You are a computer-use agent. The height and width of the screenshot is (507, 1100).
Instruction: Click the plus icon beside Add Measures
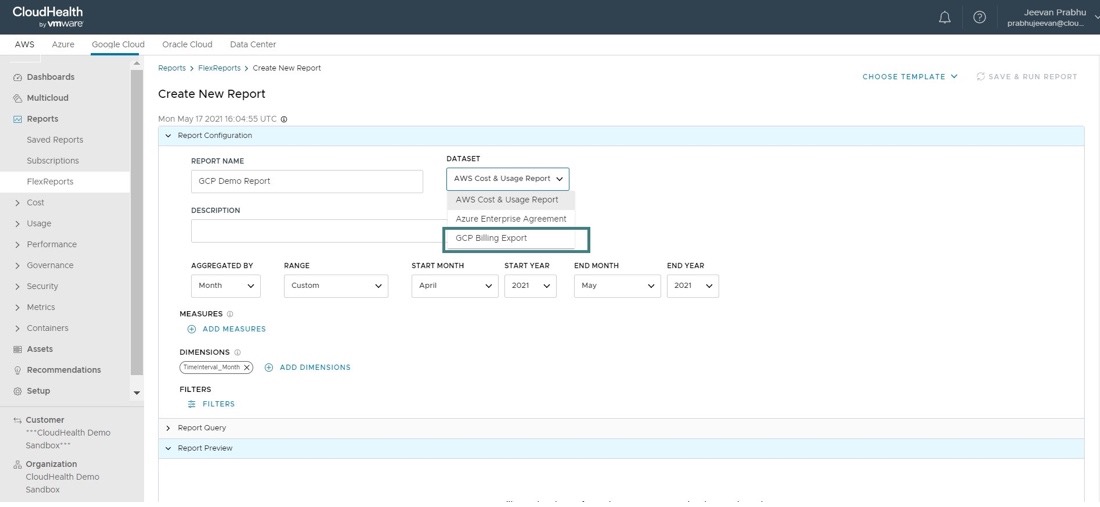[x=192, y=329]
